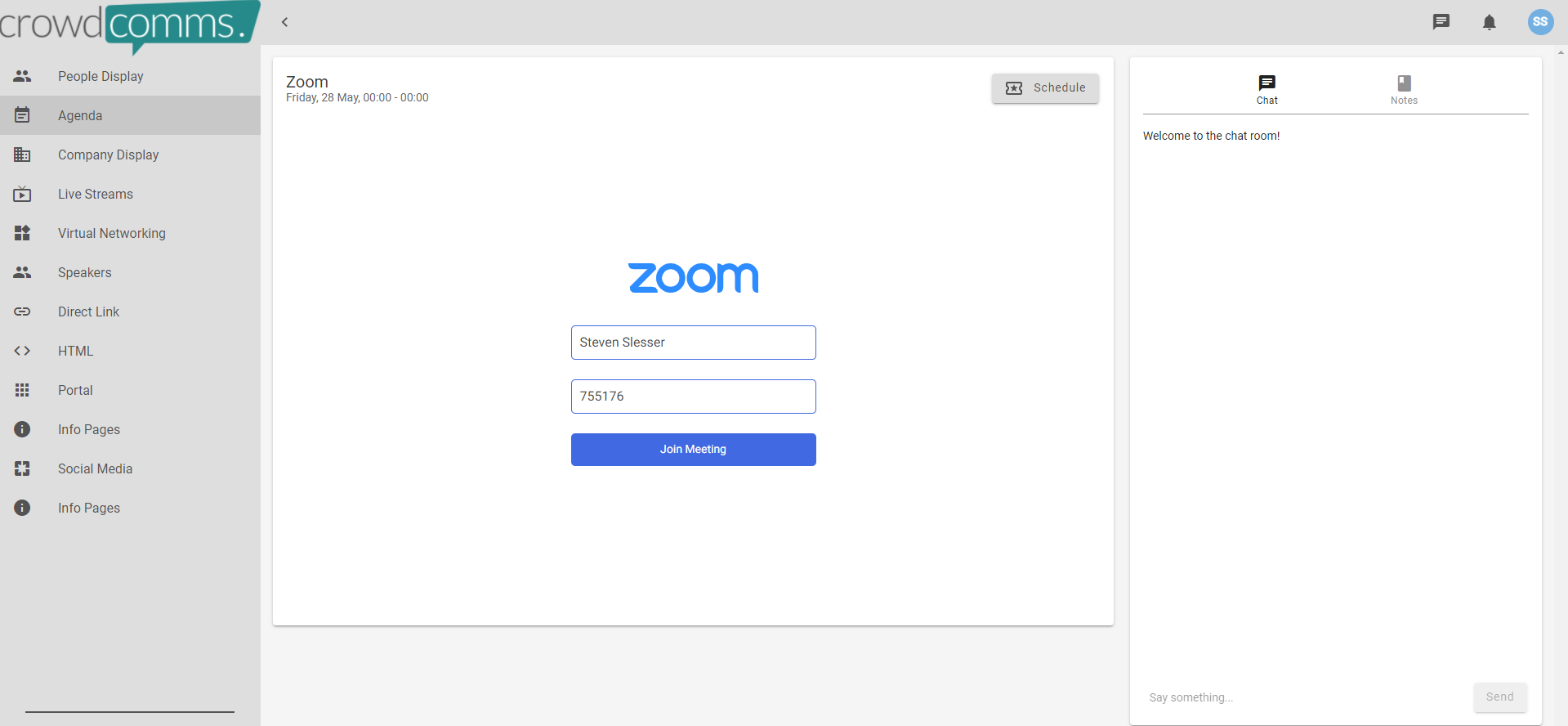The height and width of the screenshot is (726, 1568).
Task: Select Company Display menu item
Action: pyautogui.click(x=108, y=155)
